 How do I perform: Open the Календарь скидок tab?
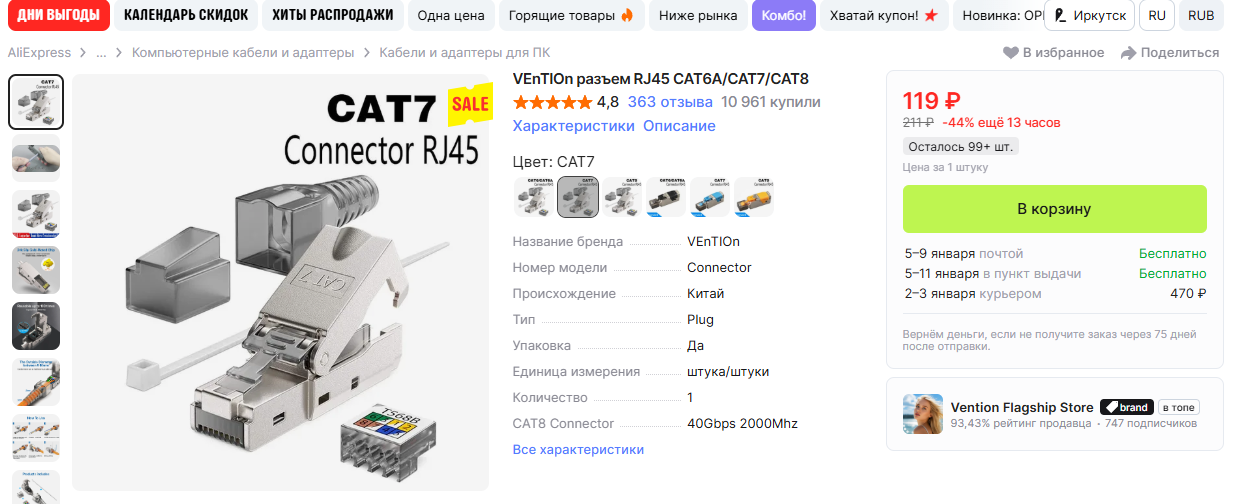(x=185, y=15)
